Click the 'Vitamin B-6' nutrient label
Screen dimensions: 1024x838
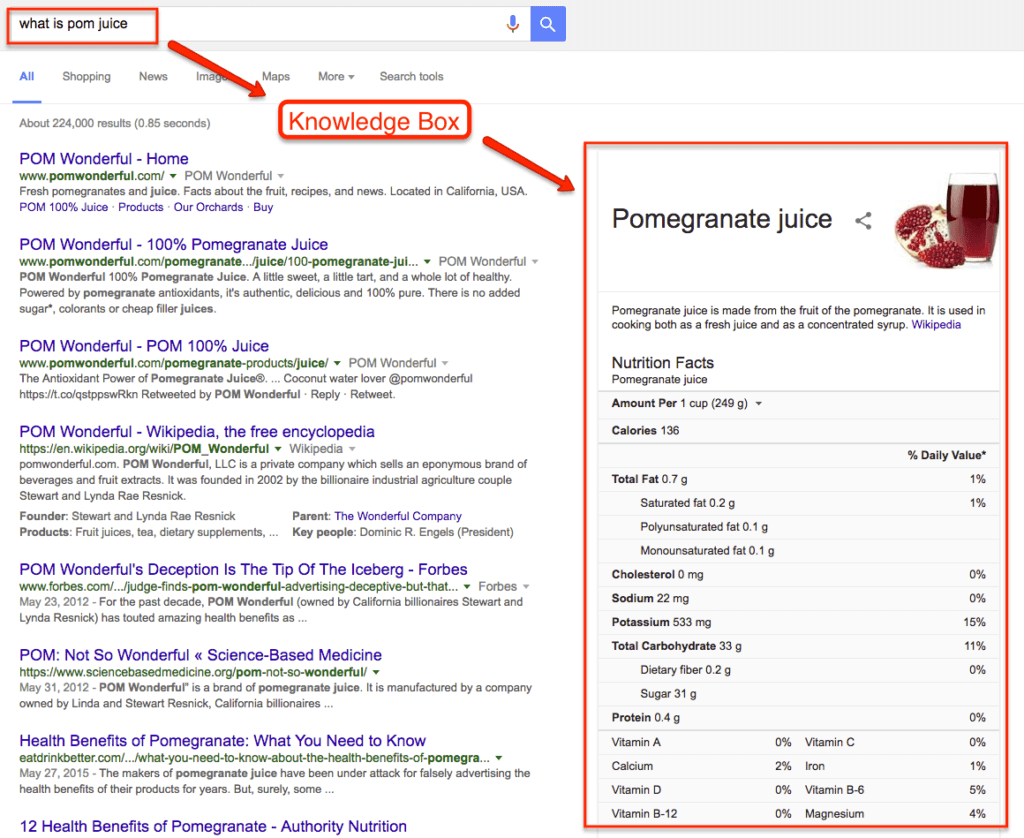click(x=835, y=790)
